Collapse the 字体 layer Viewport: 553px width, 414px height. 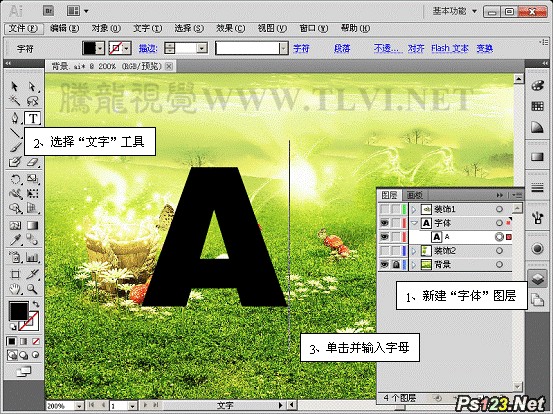click(414, 223)
